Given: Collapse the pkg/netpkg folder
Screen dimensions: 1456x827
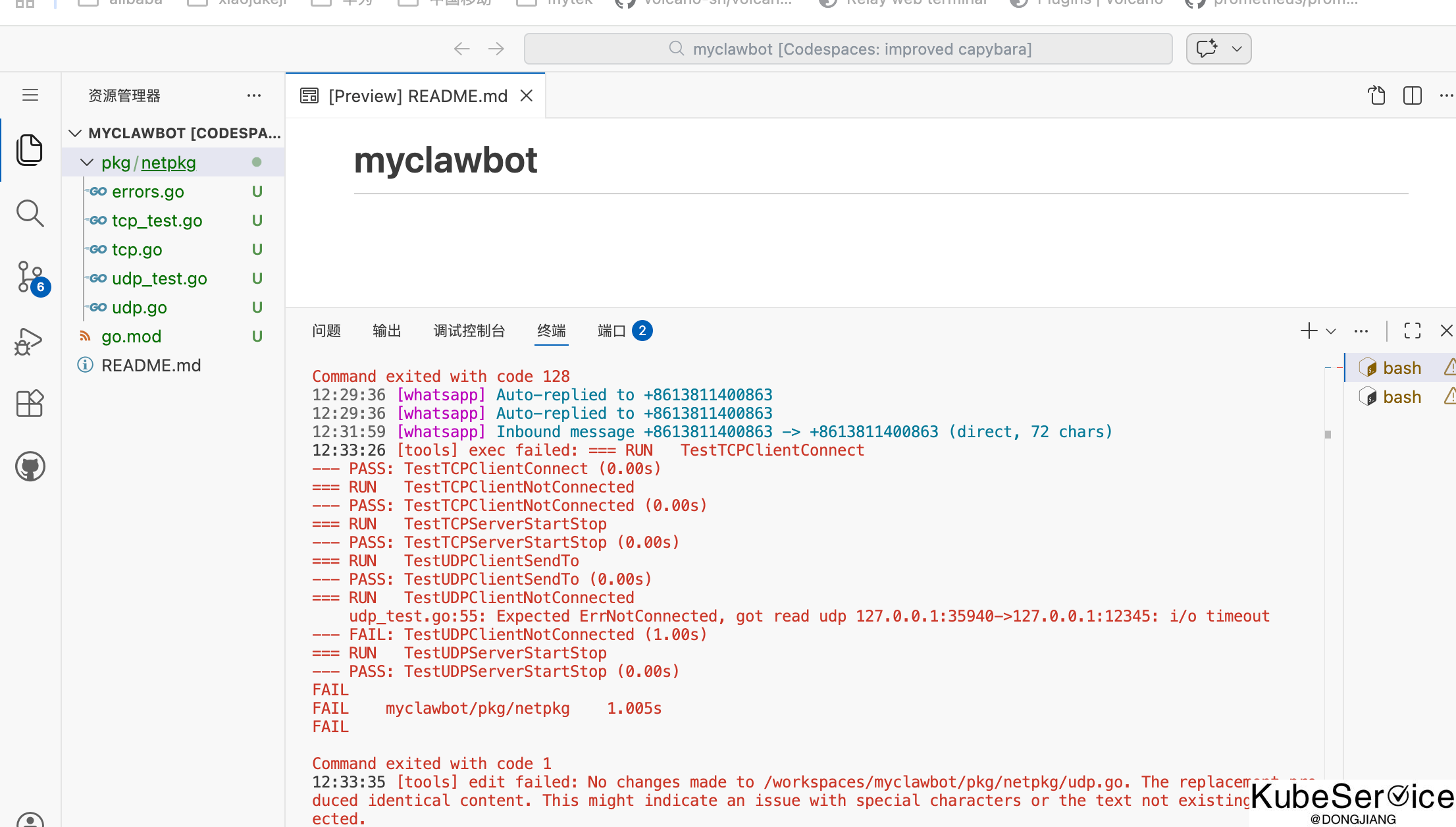Looking at the screenshot, I should (x=87, y=163).
